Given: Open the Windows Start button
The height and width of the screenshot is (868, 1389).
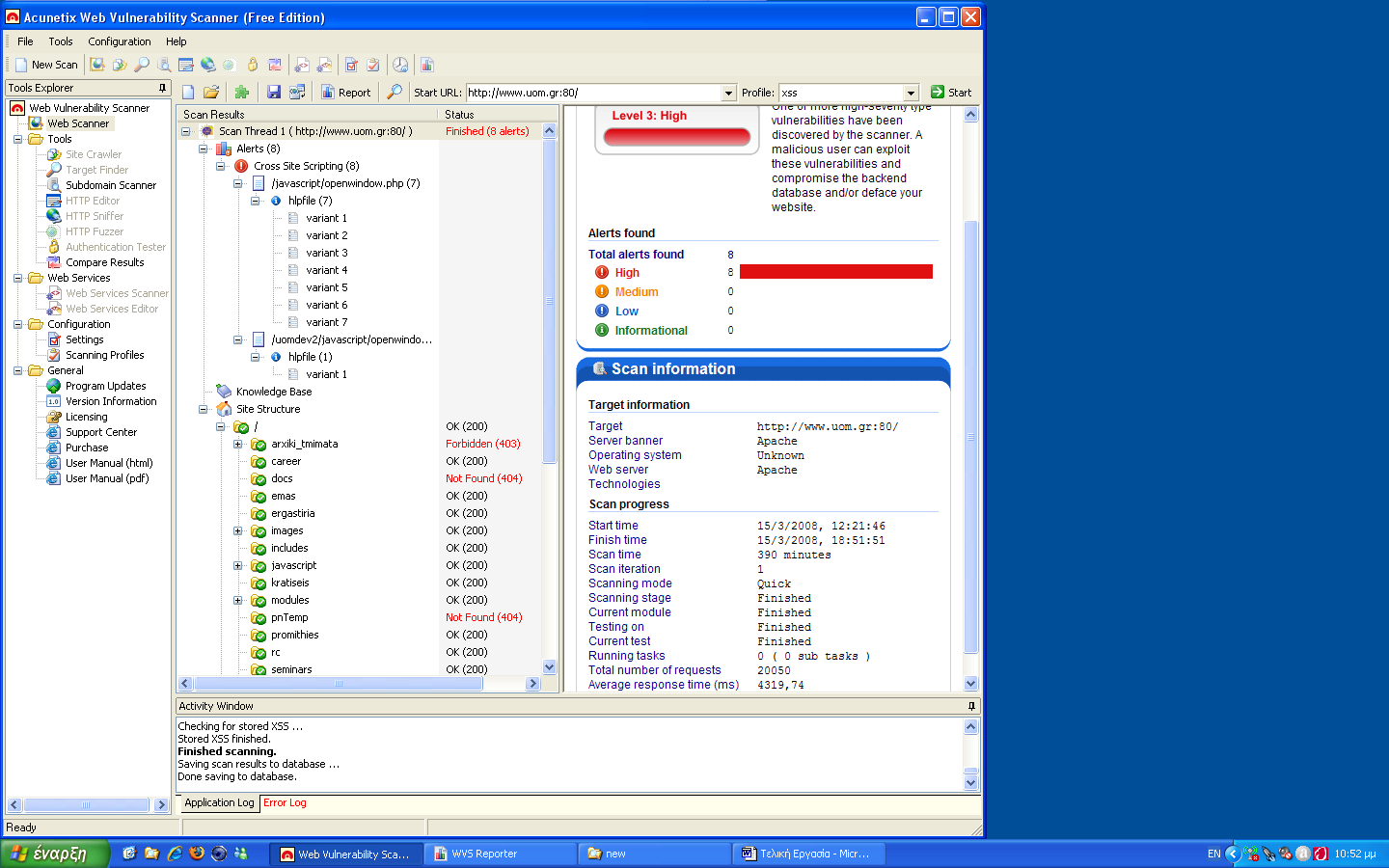Looking at the screenshot, I should [54, 854].
